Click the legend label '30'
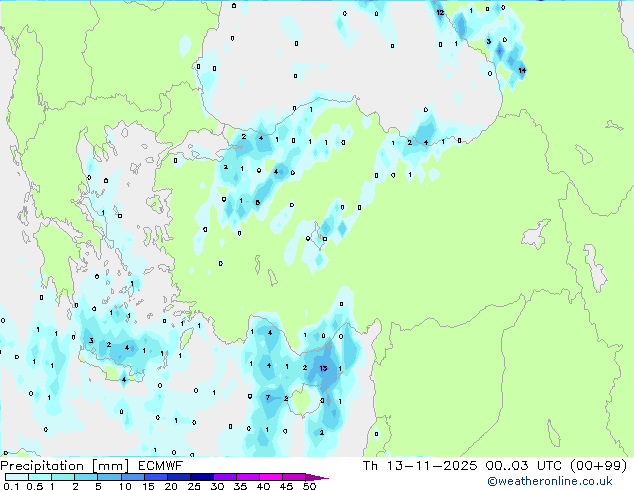 217,486
